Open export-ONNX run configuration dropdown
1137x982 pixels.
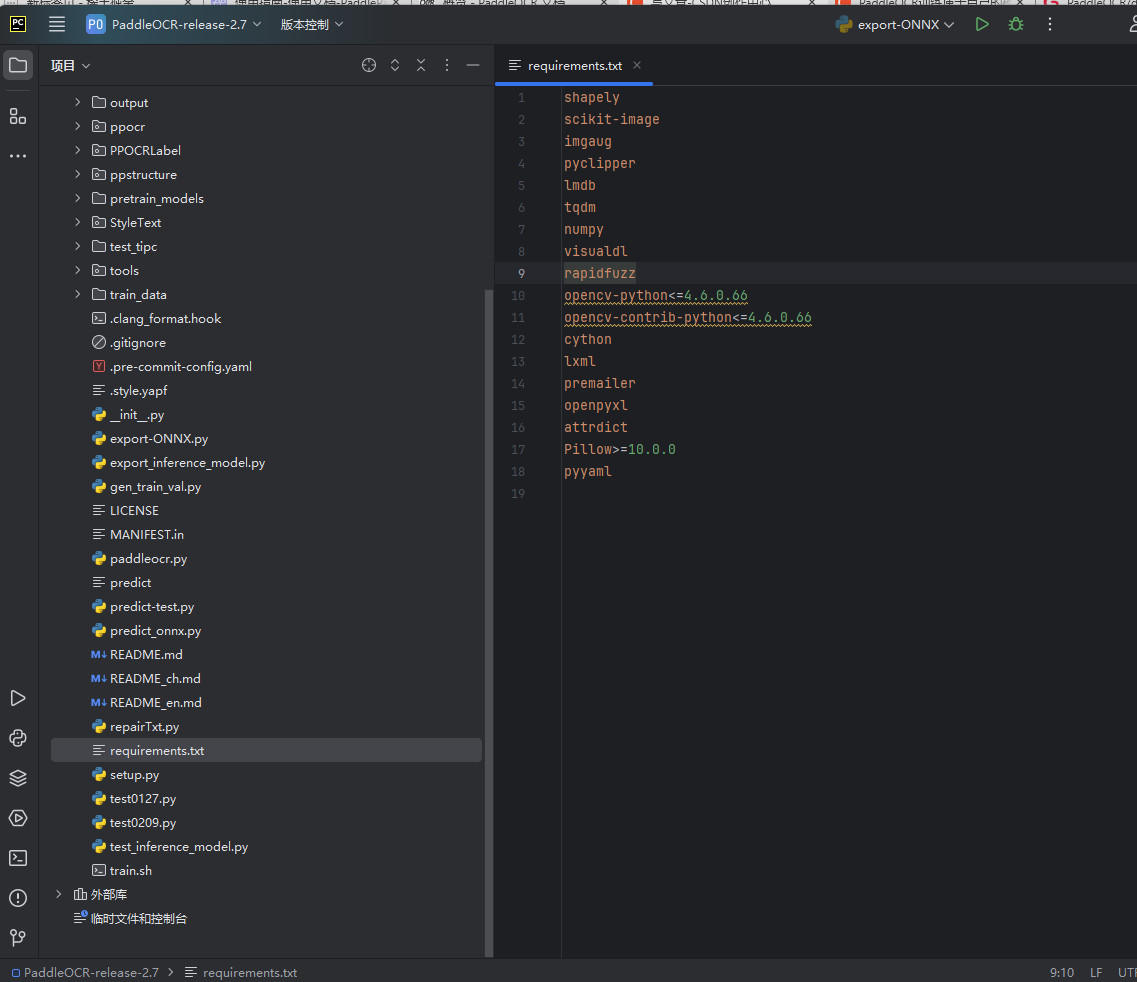pyautogui.click(x=895, y=25)
